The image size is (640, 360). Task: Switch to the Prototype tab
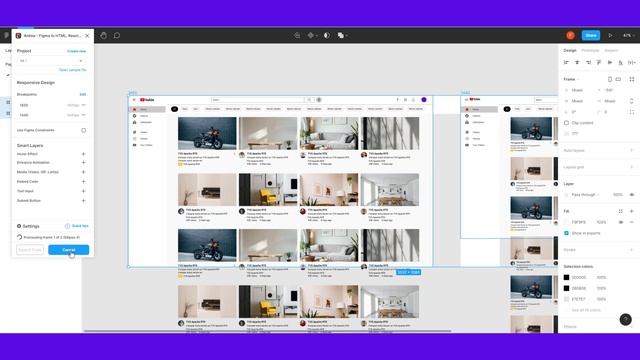(590, 50)
